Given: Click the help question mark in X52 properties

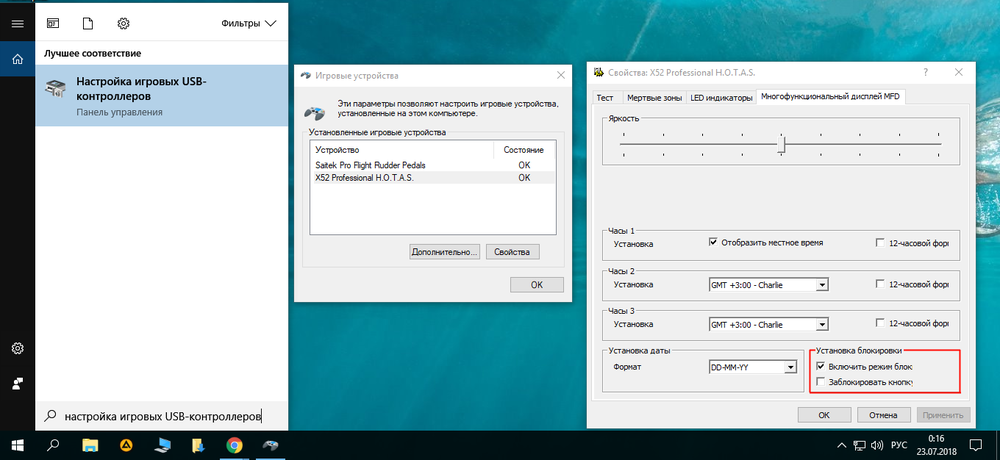Looking at the screenshot, I should (925, 73).
